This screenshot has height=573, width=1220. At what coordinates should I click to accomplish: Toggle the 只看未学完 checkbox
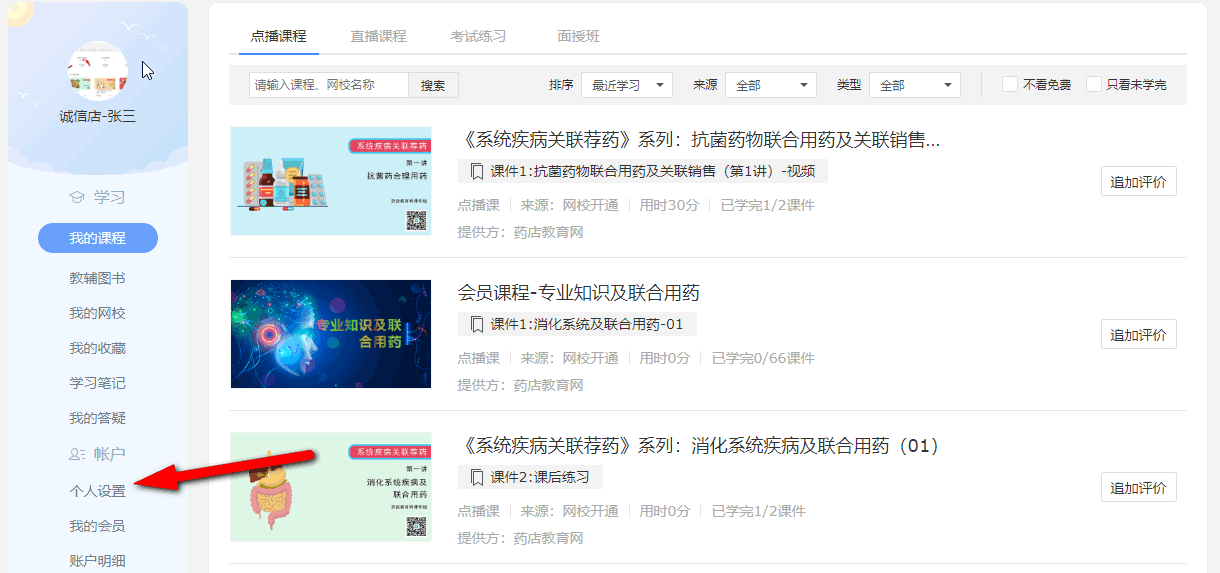click(x=1094, y=85)
